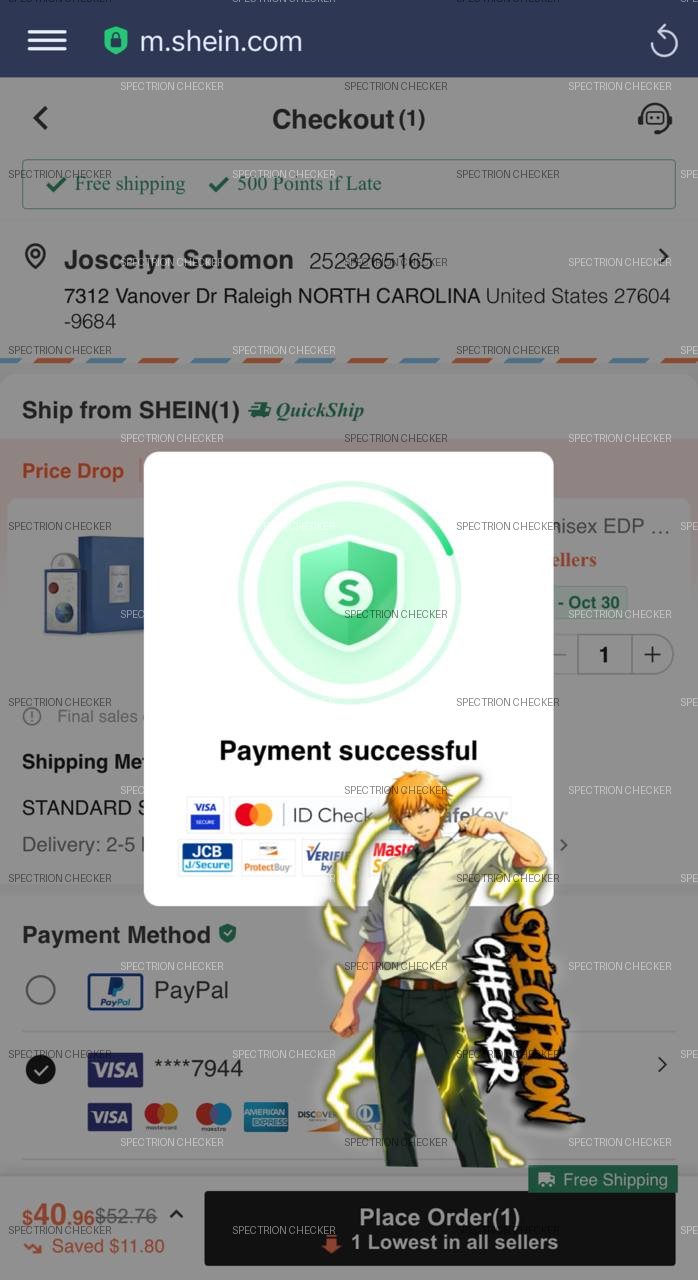Tap the Final sales info icon
This screenshot has height=1280, width=698.
pos(32,716)
